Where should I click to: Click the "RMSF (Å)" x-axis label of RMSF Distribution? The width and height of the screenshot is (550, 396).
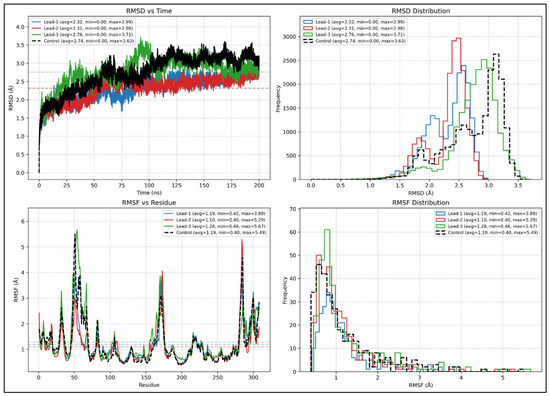tap(421, 385)
